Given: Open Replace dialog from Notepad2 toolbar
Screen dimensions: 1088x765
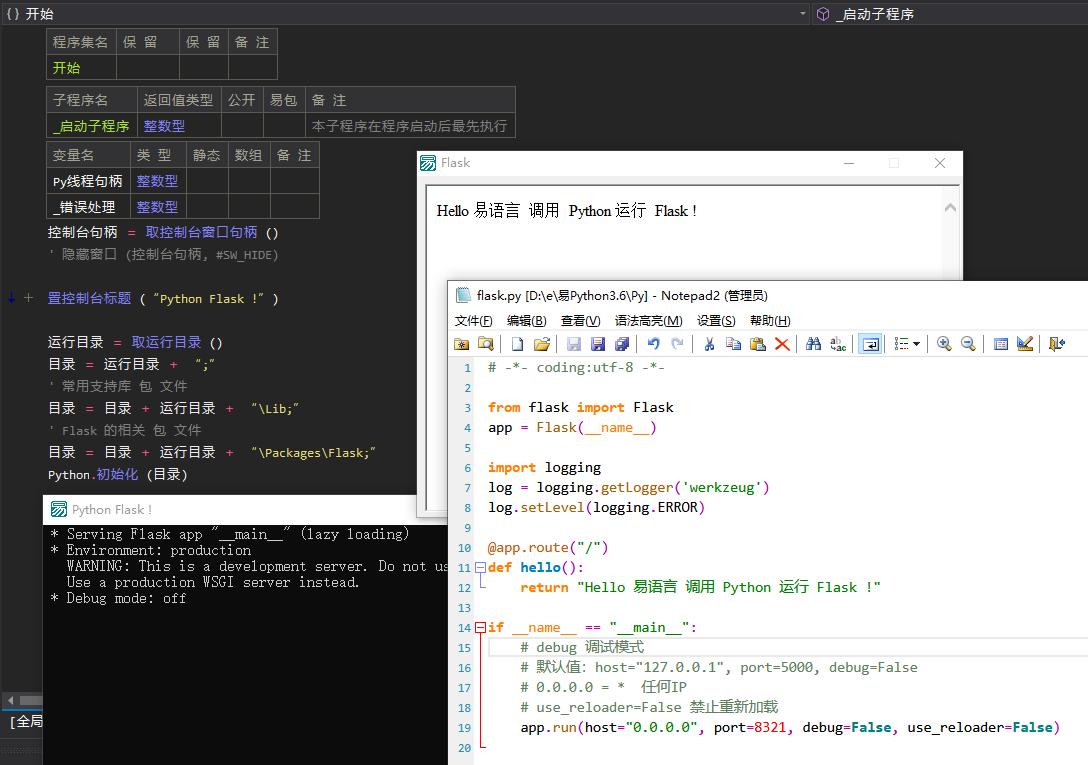Looking at the screenshot, I should point(838,344).
